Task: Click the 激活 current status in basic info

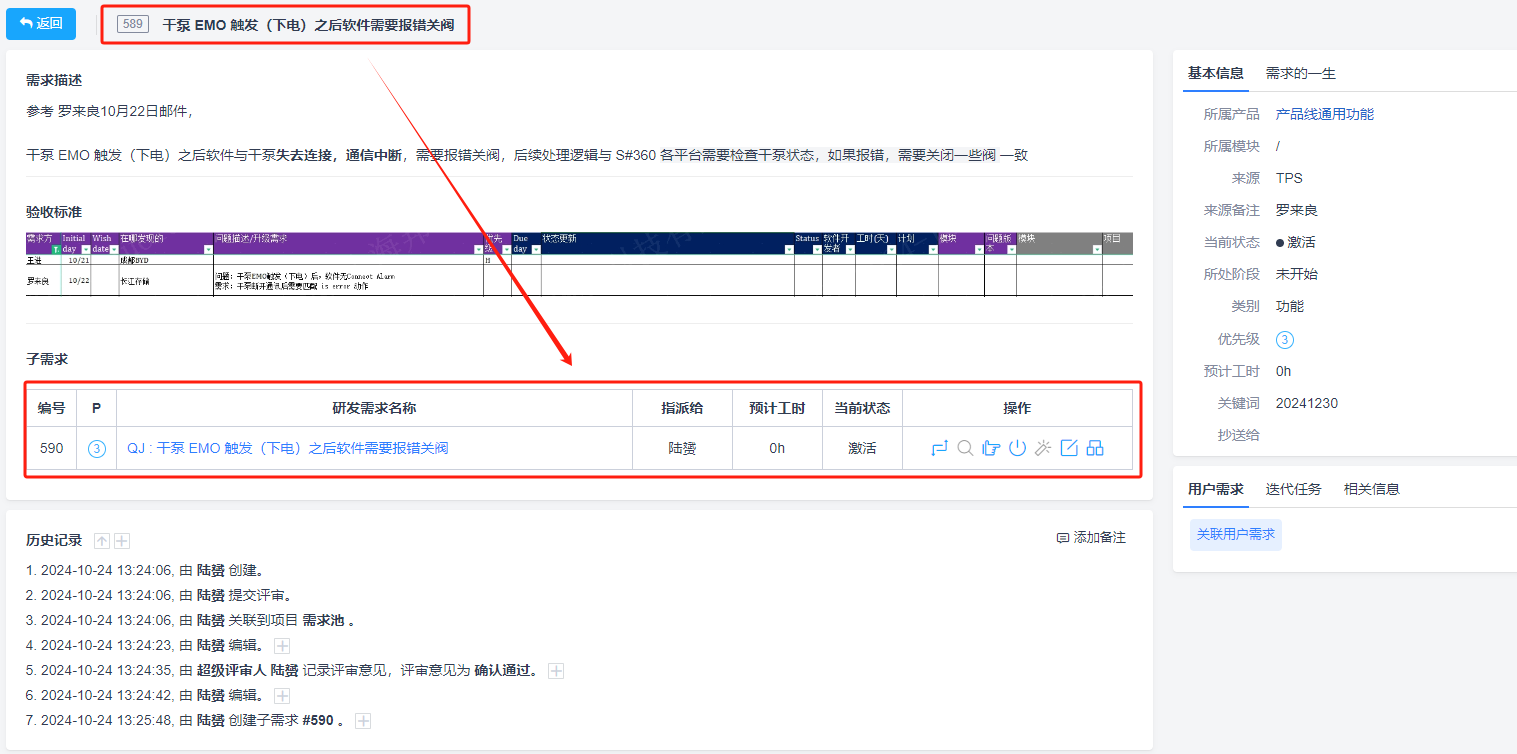Action: (x=1296, y=242)
